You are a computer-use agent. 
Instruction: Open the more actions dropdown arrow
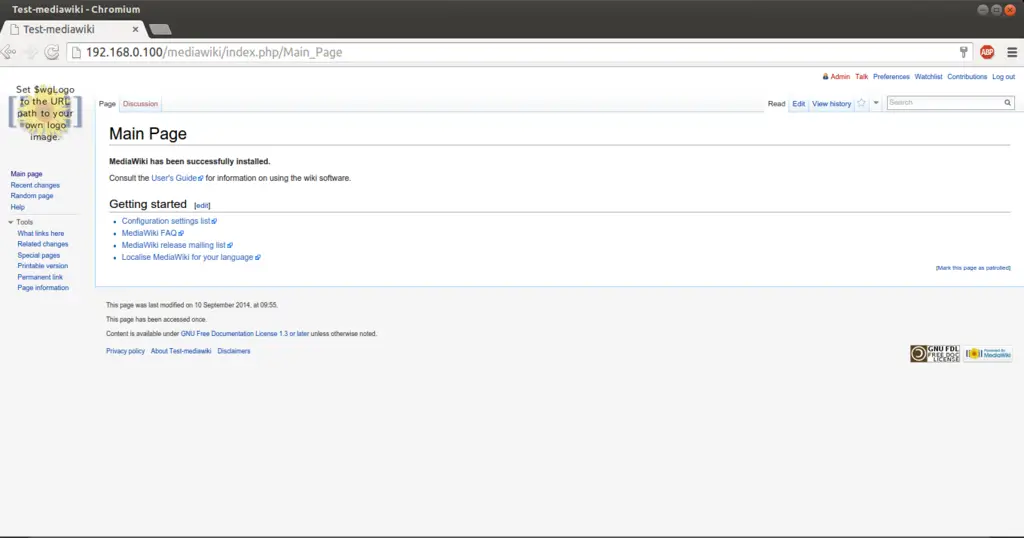tap(876, 103)
